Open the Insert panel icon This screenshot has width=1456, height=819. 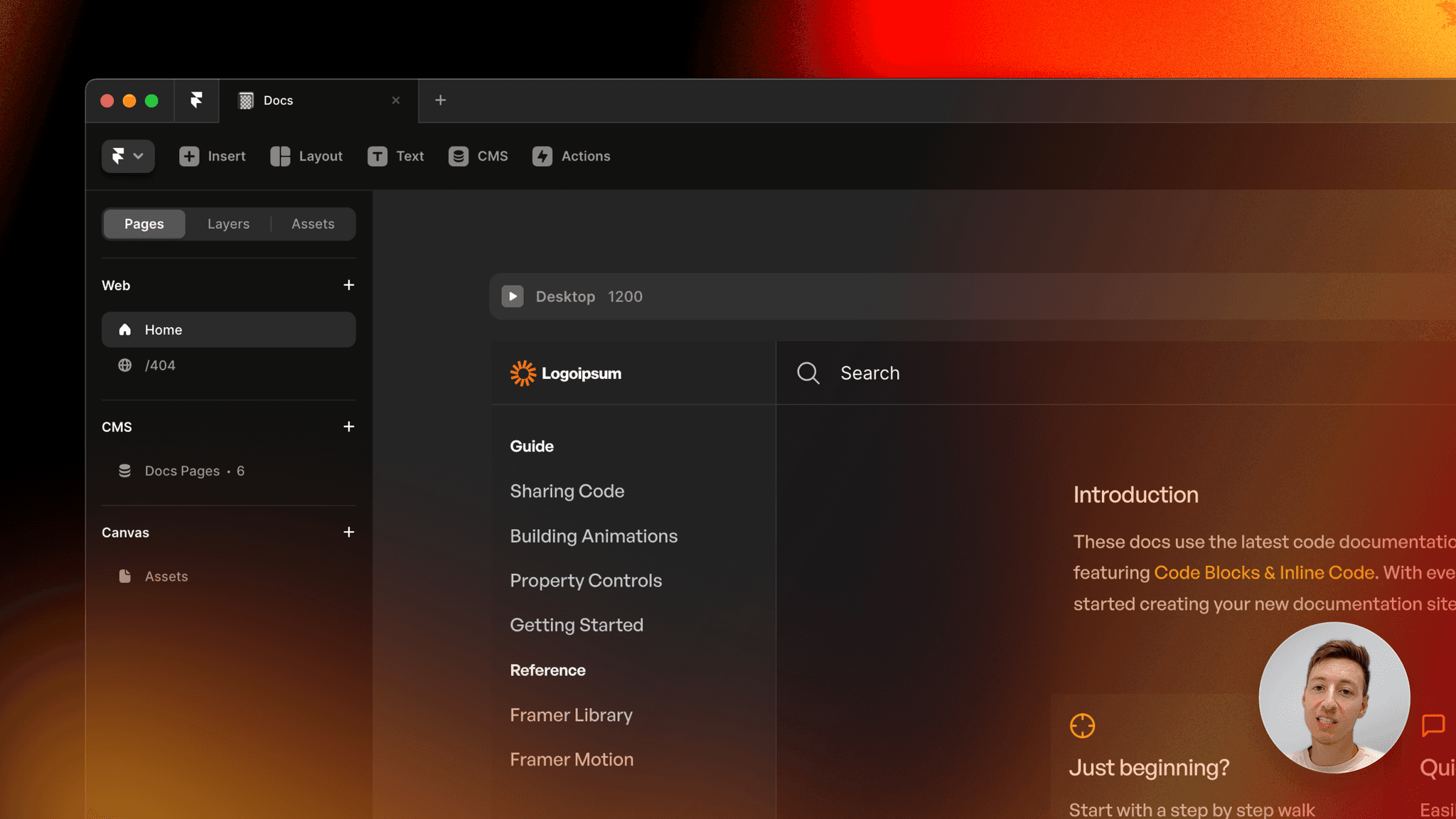click(189, 156)
